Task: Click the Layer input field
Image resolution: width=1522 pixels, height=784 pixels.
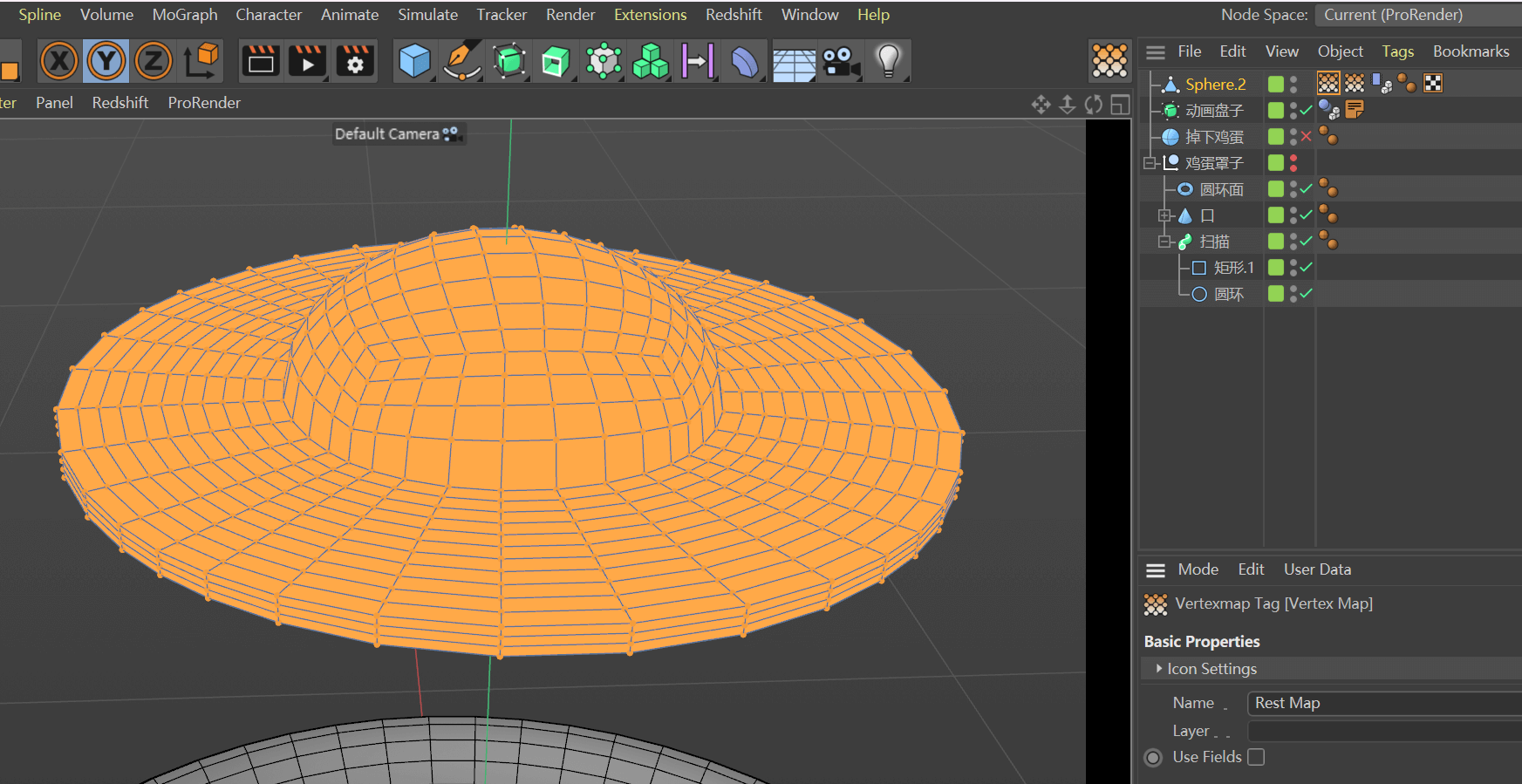Action: (1384, 731)
